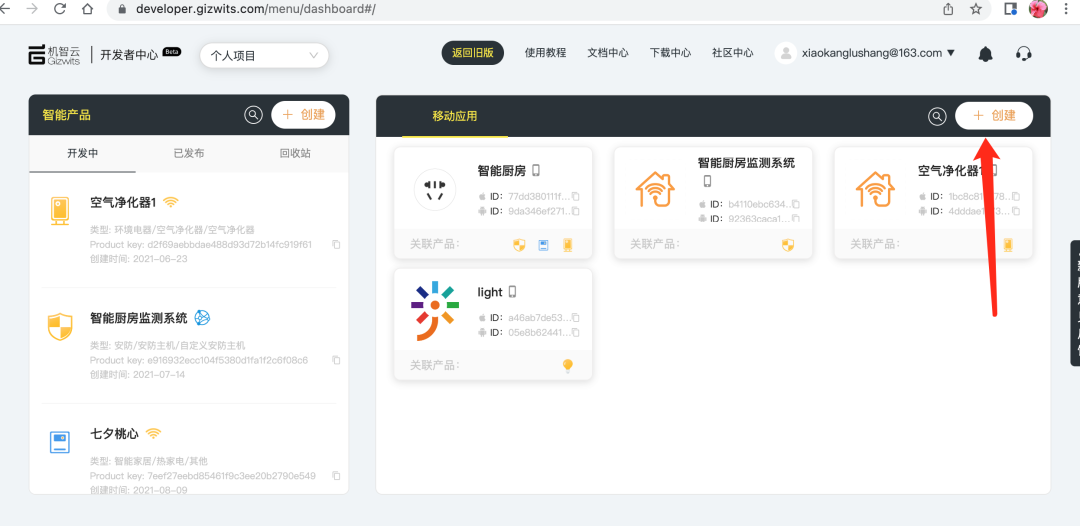This screenshot has height=526, width=1080.
Task: Open 社区中心 from the top navigation
Action: click(733, 53)
